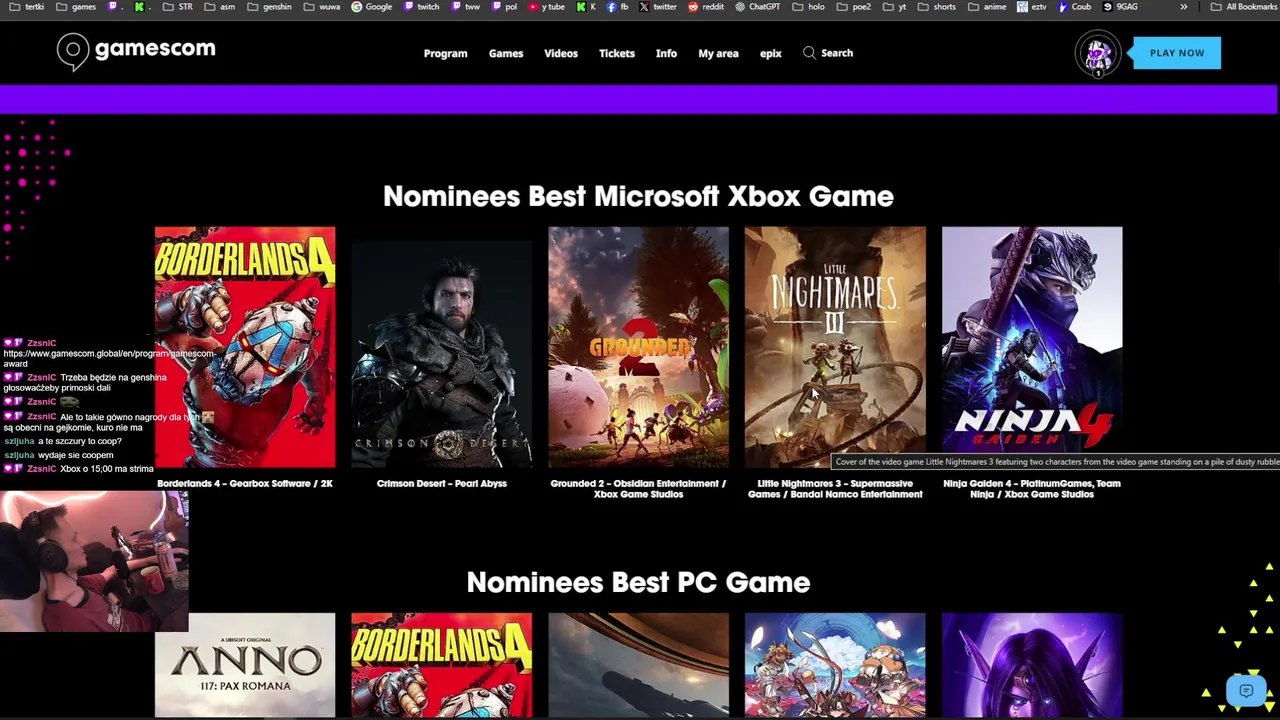Open the asm bookmark folder

pos(219,7)
